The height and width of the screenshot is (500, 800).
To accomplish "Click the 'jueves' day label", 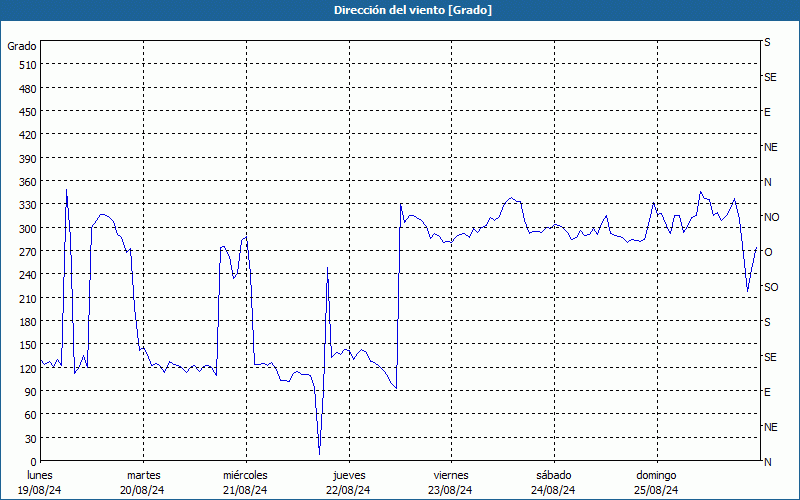I will [349, 475].
